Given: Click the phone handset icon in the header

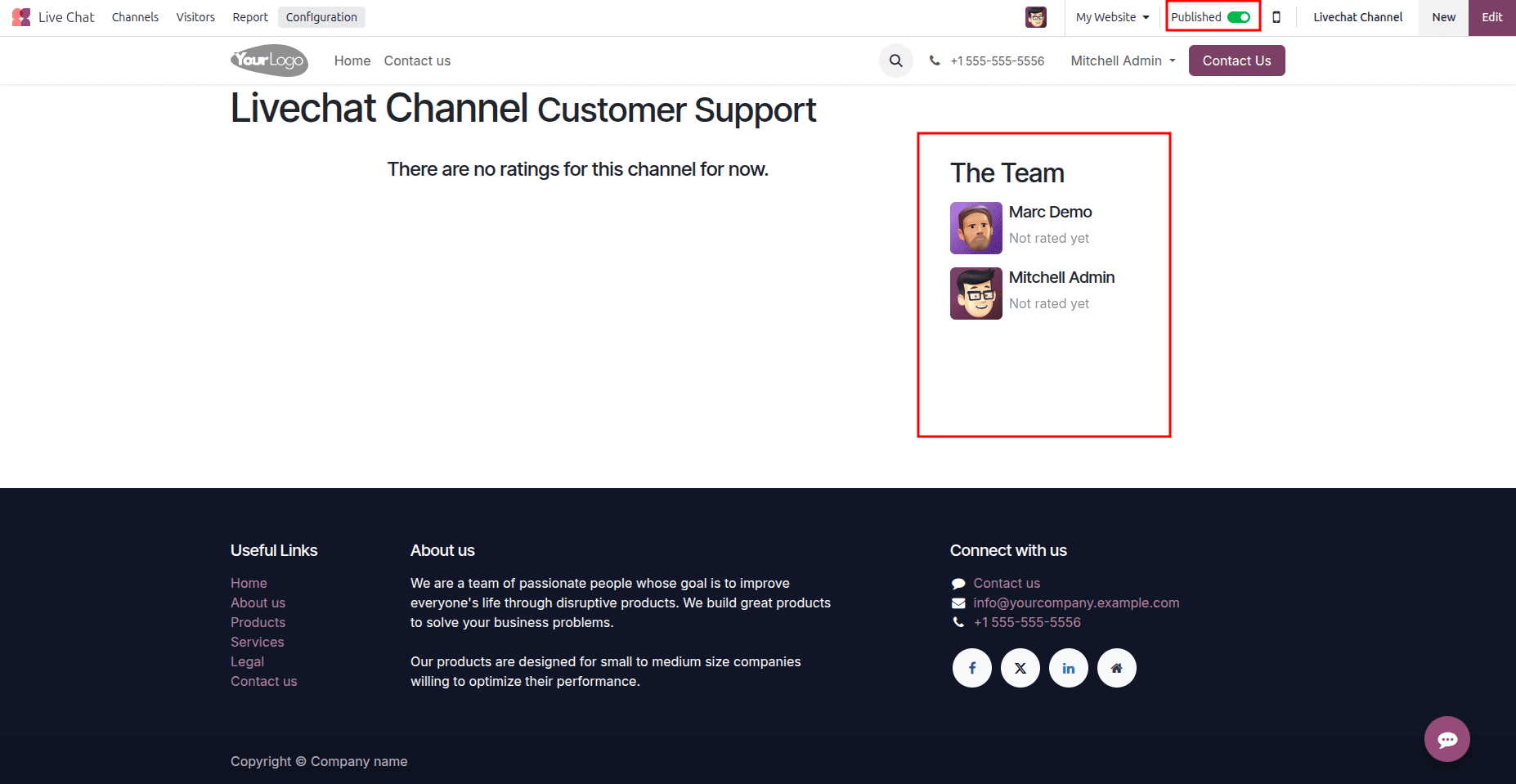Looking at the screenshot, I should 933,60.
